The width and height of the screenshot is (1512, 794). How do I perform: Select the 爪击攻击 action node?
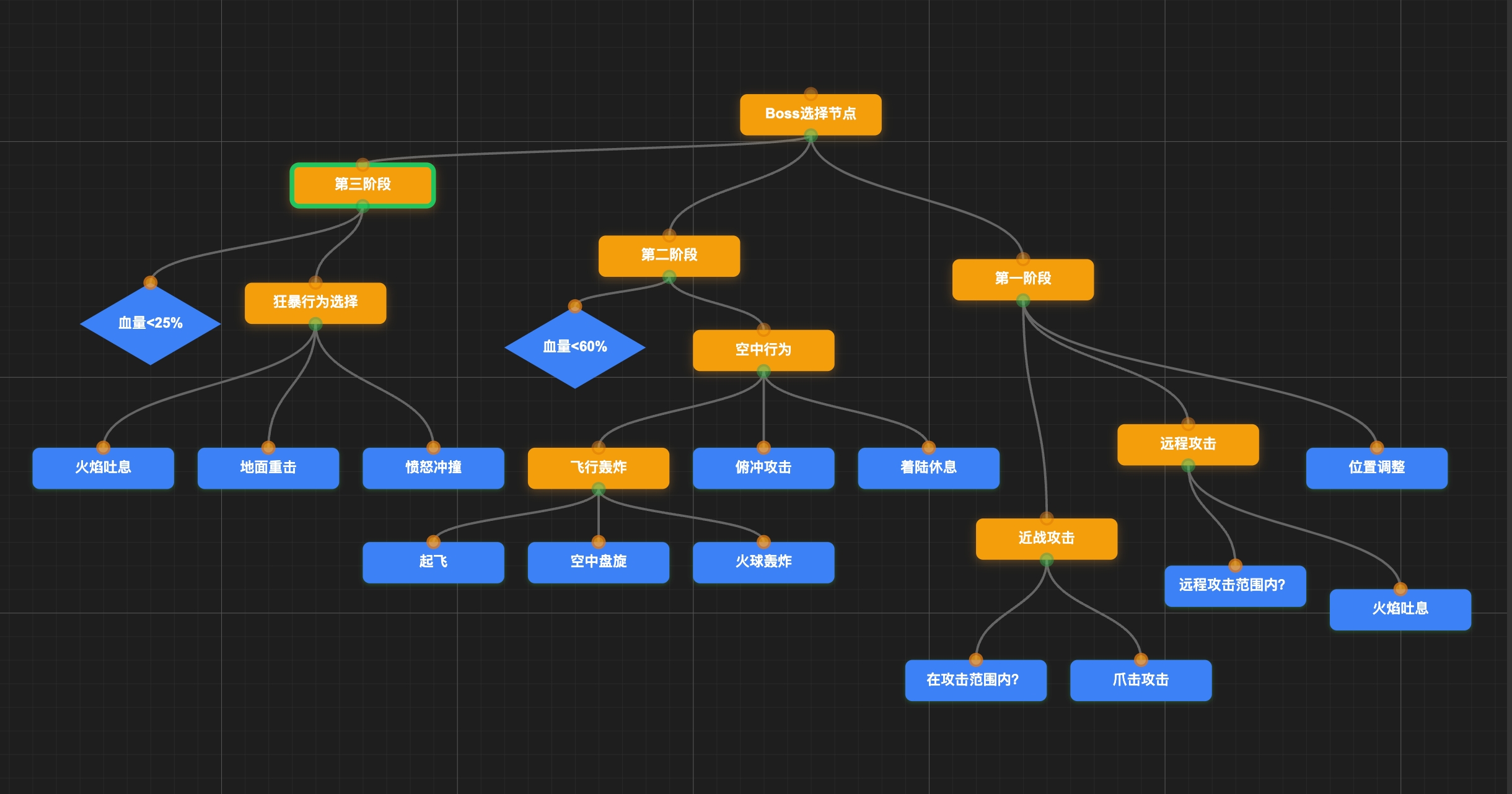pyautogui.click(x=1140, y=680)
